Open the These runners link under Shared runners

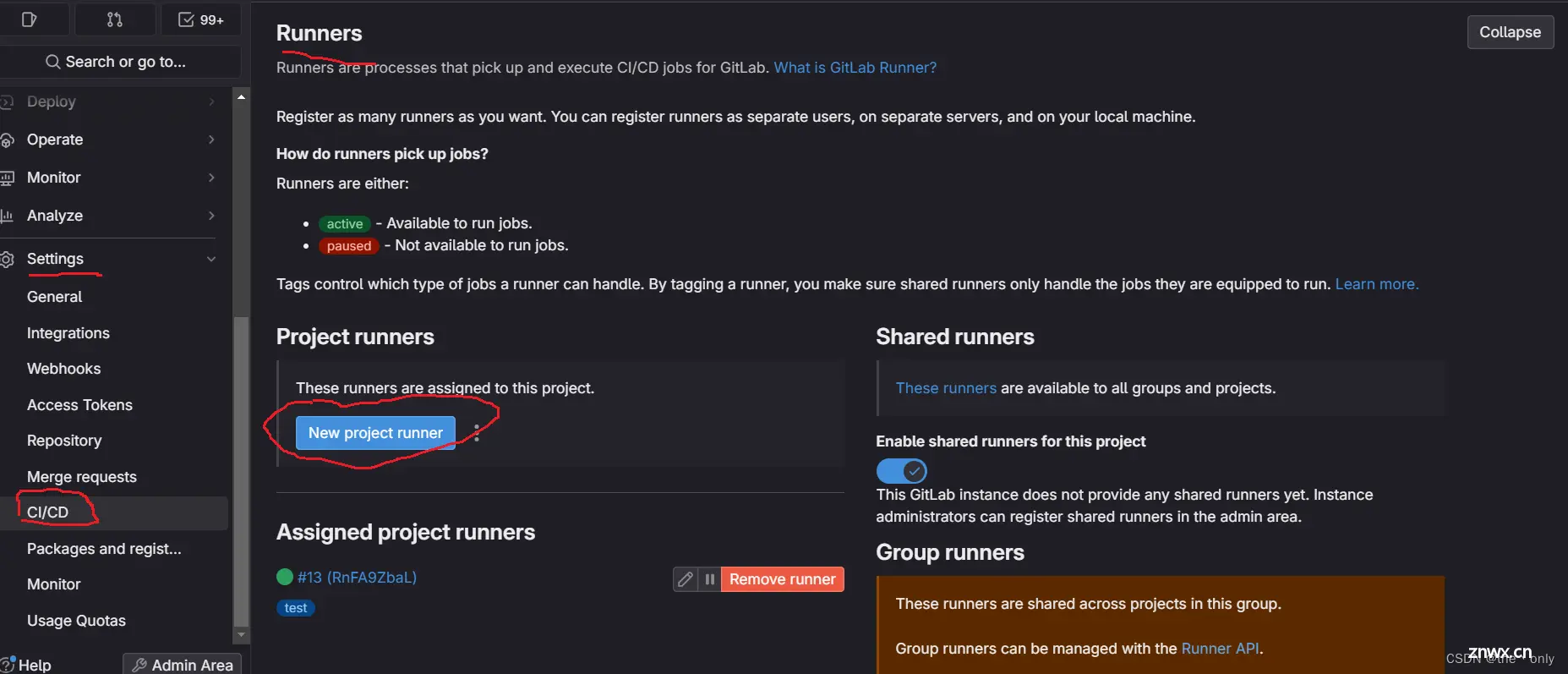point(946,388)
